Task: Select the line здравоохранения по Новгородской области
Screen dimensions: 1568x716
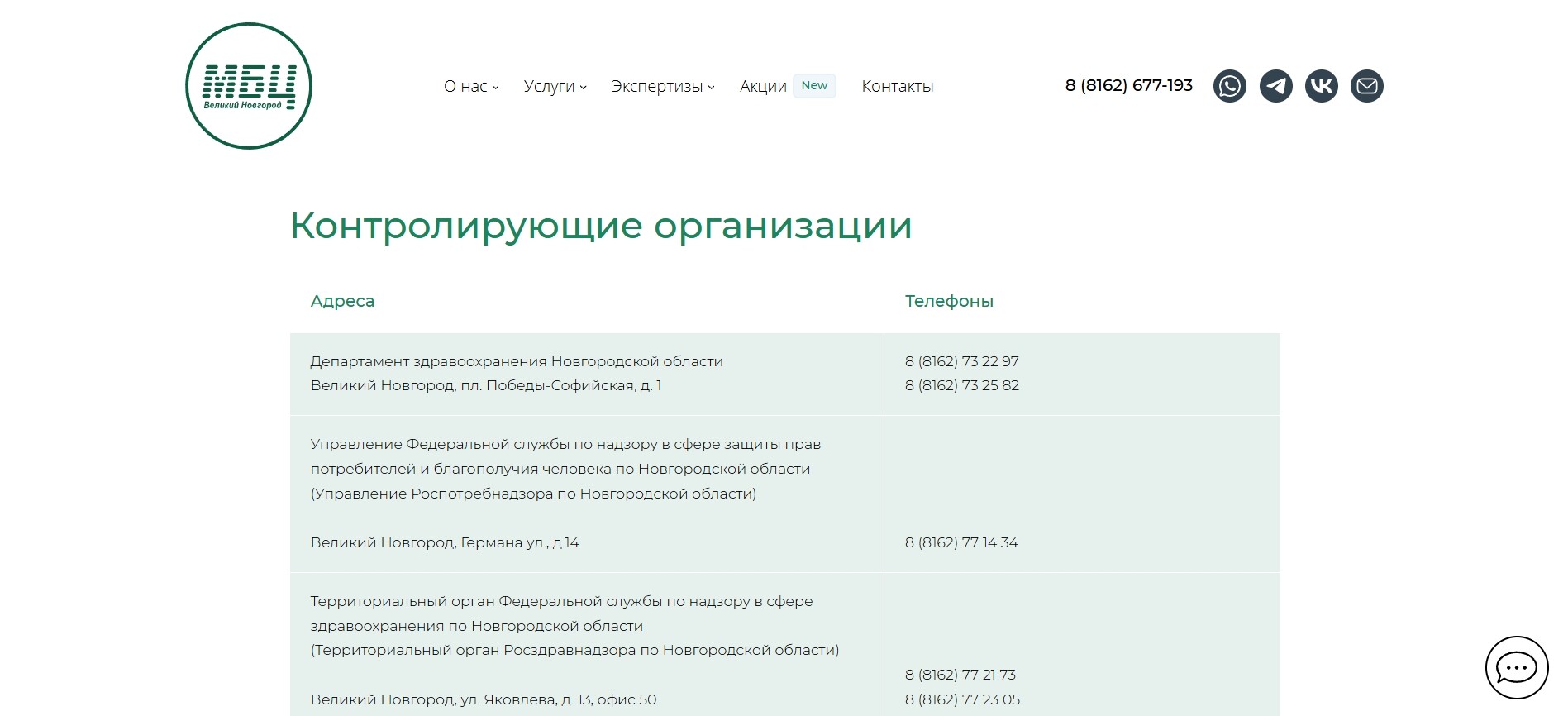Action: coord(476,626)
